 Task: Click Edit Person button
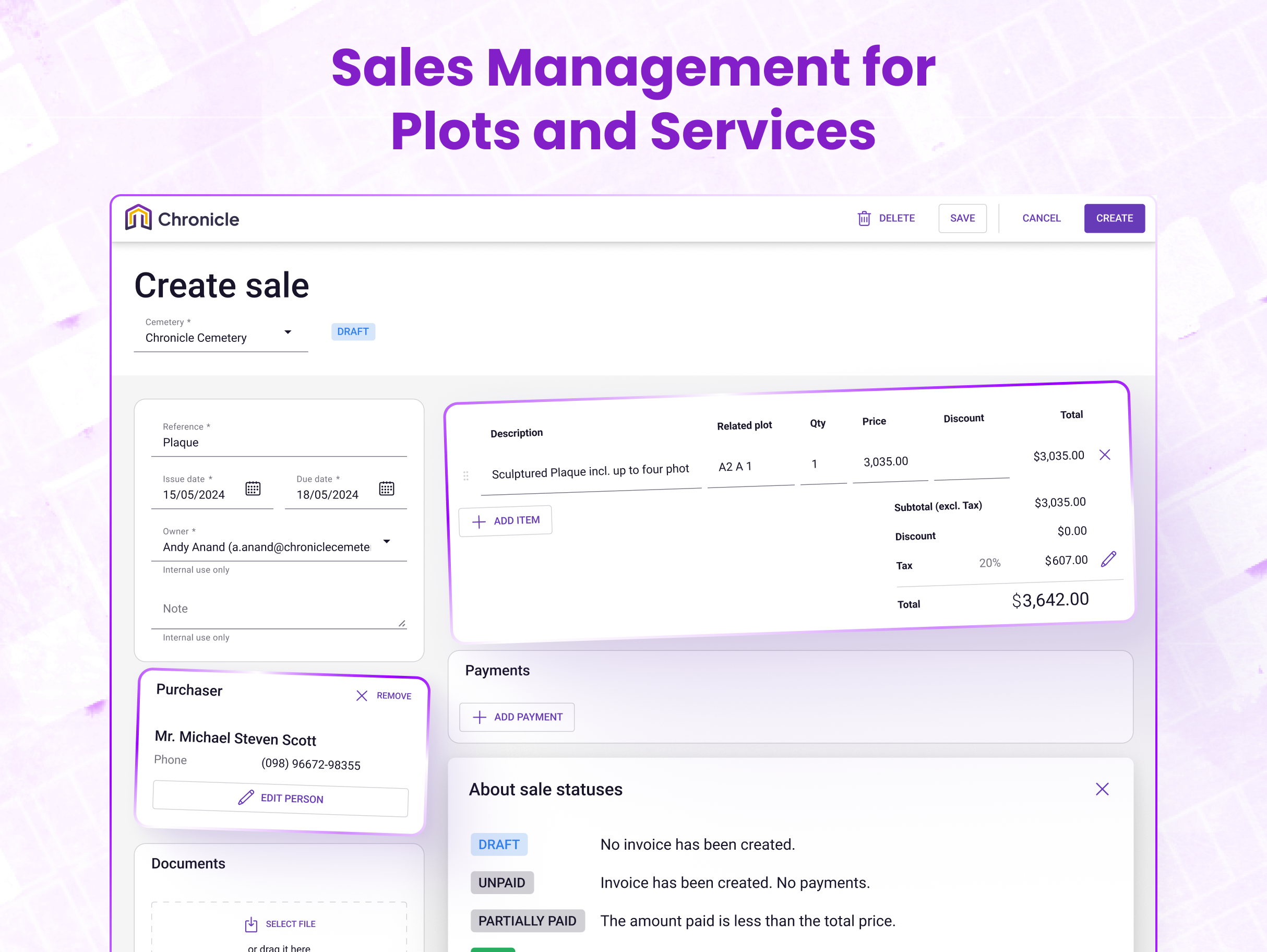click(280, 798)
